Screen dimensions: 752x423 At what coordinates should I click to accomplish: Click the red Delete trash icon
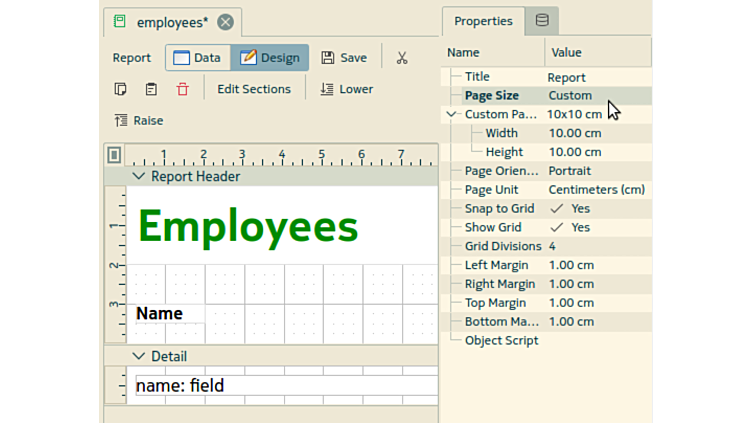coord(182,89)
